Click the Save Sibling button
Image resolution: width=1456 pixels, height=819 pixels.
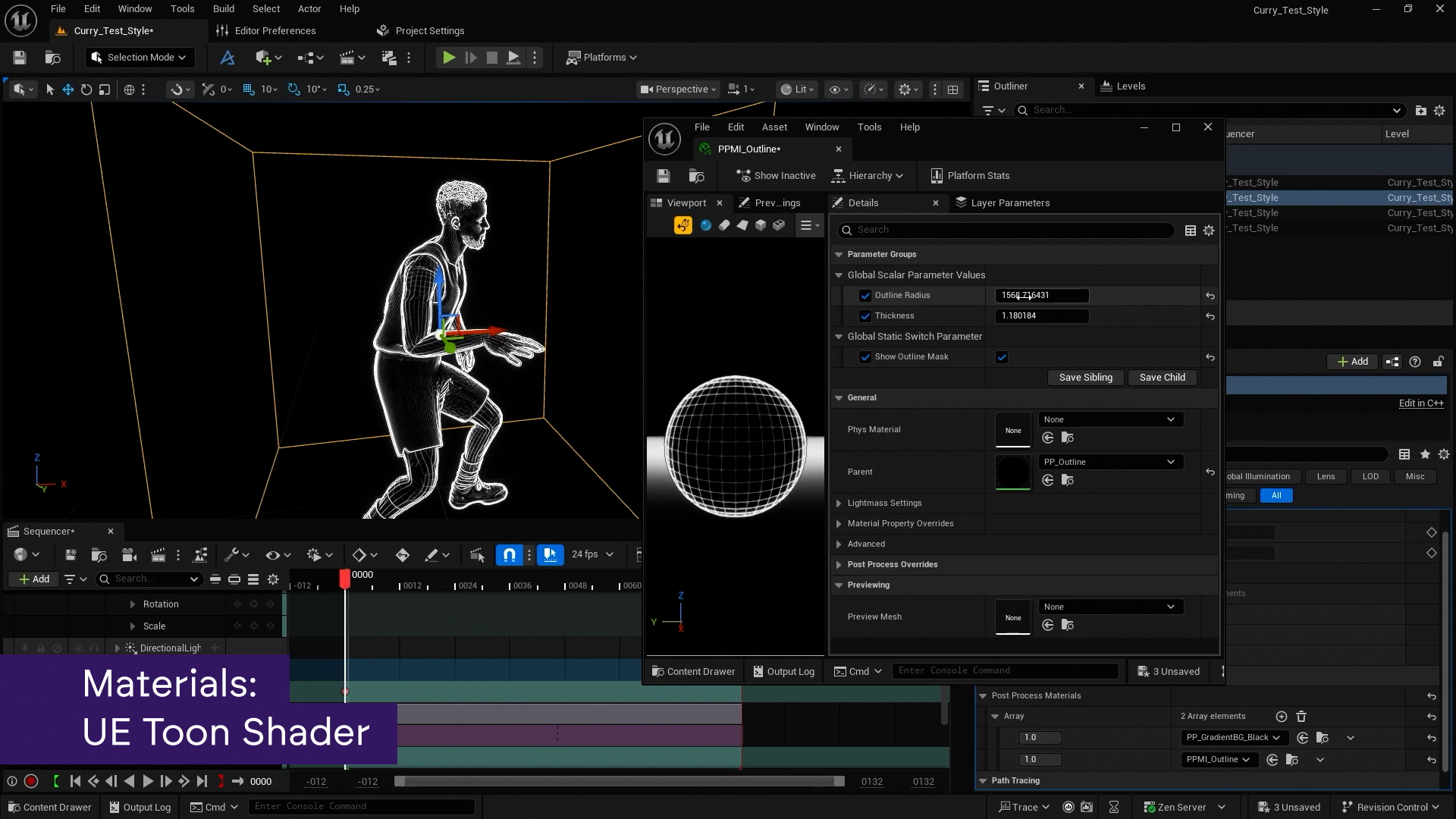[x=1085, y=378]
